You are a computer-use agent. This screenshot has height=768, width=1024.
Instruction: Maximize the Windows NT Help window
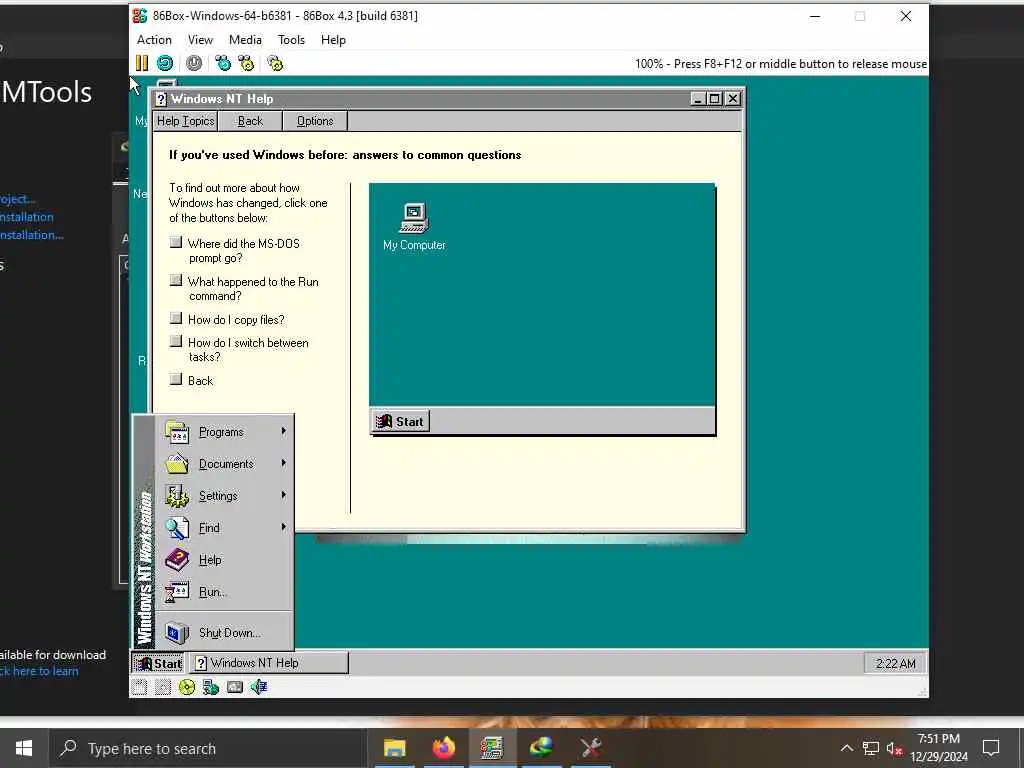coord(714,99)
